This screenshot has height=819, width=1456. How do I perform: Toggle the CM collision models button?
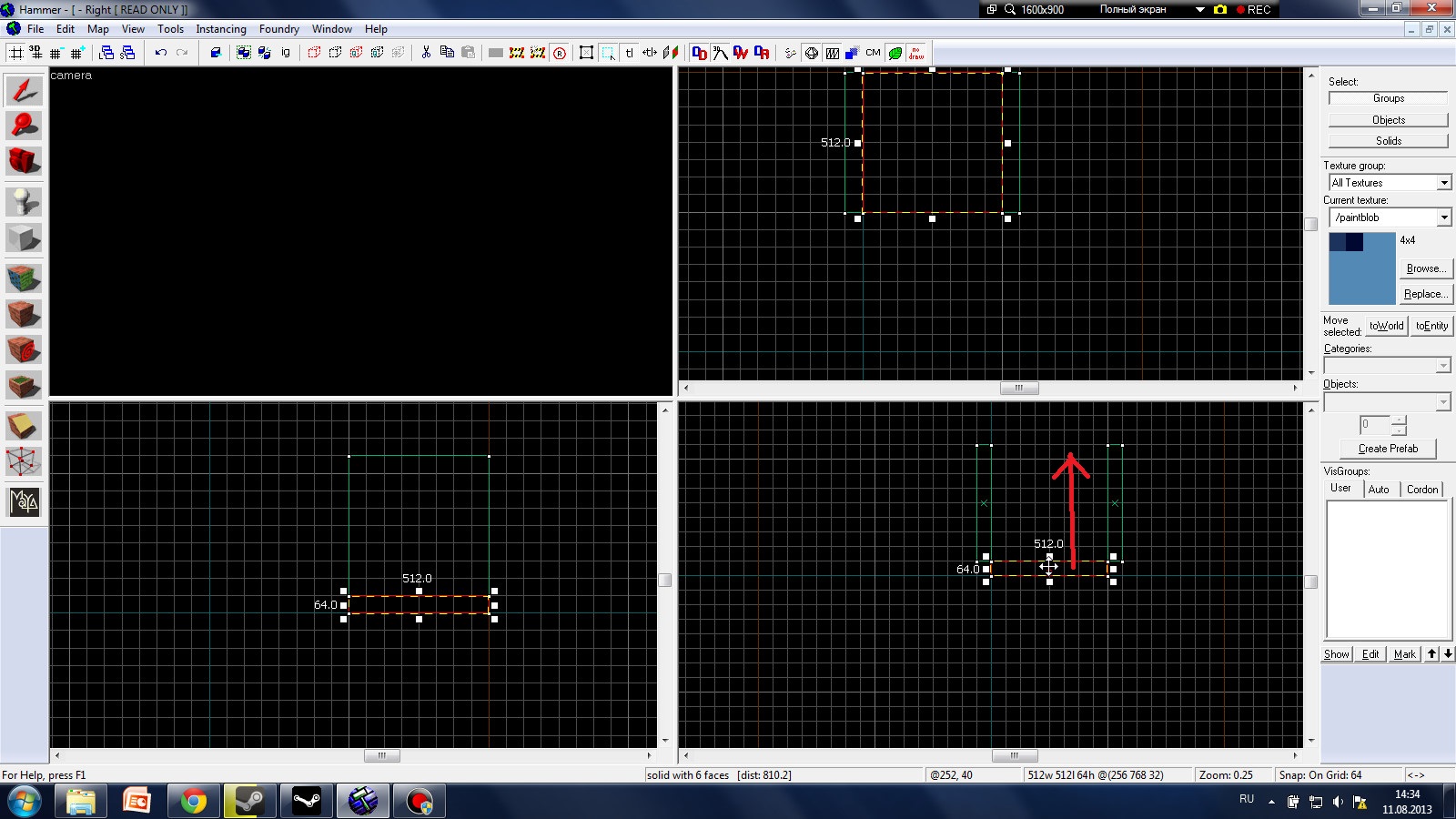[874, 53]
